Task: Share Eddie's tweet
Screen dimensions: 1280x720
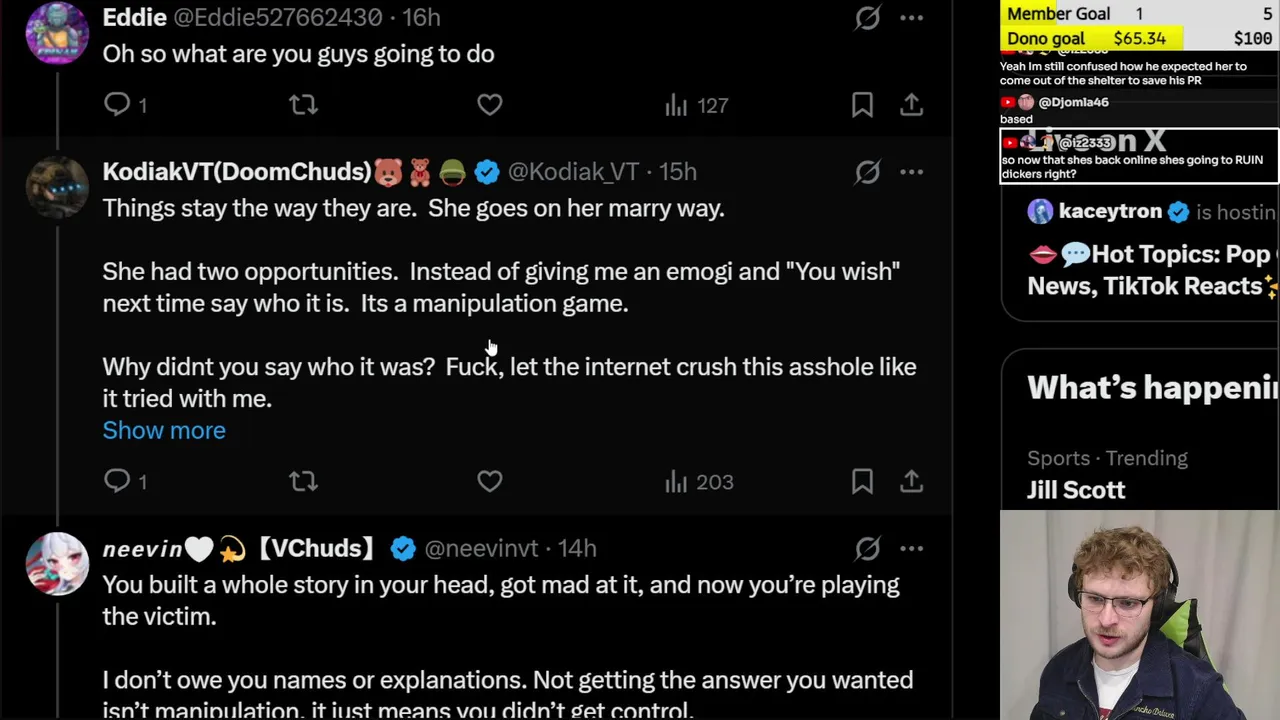Action: (911, 104)
